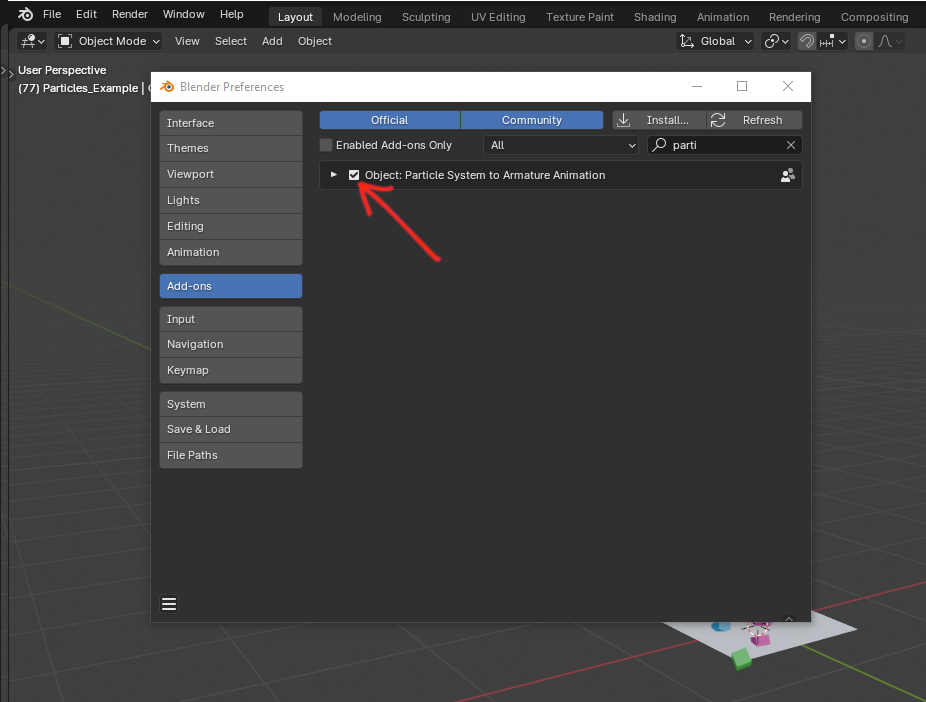Open the Preferences hamburger menu icon
This screenshot has width=926, height=702.
pyautogui.click(x=169, y=604)
